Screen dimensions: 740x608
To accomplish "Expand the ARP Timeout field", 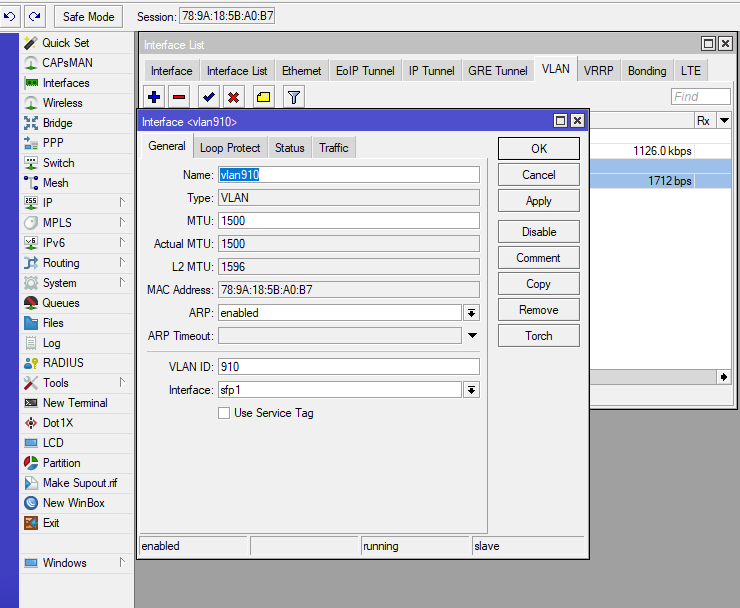I will [x=472, y=336].
